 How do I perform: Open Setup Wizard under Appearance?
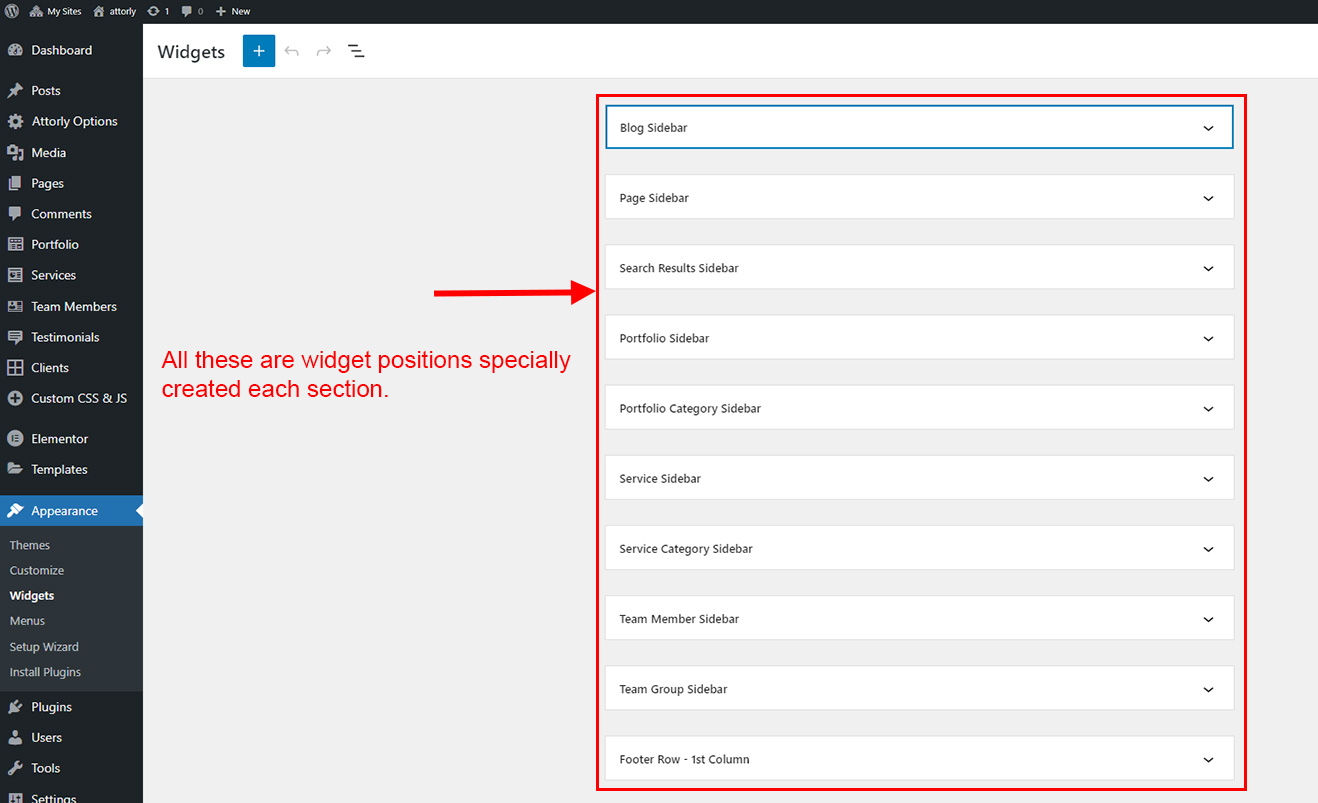pyautogui.click(x=44, y=647)
